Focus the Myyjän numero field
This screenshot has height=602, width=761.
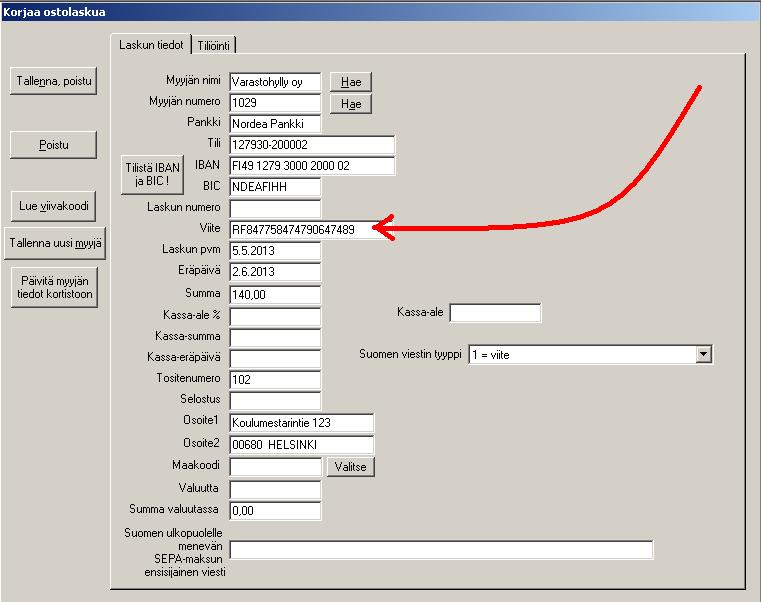coord(275,103)
